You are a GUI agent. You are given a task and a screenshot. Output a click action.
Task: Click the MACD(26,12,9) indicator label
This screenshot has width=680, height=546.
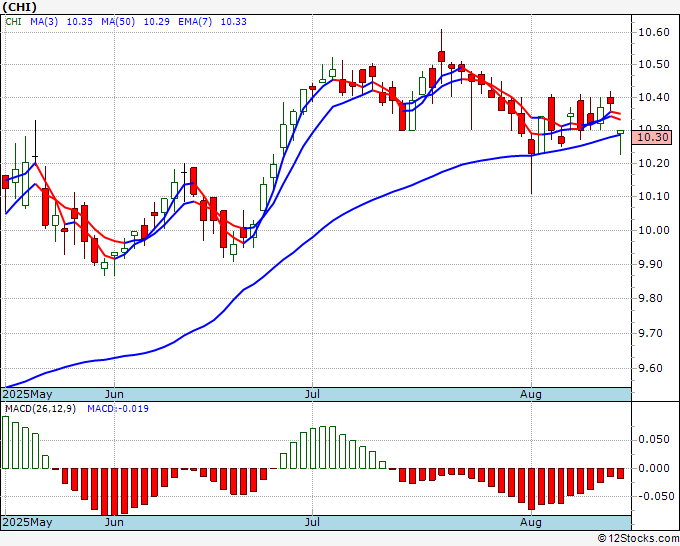[40, 409]
